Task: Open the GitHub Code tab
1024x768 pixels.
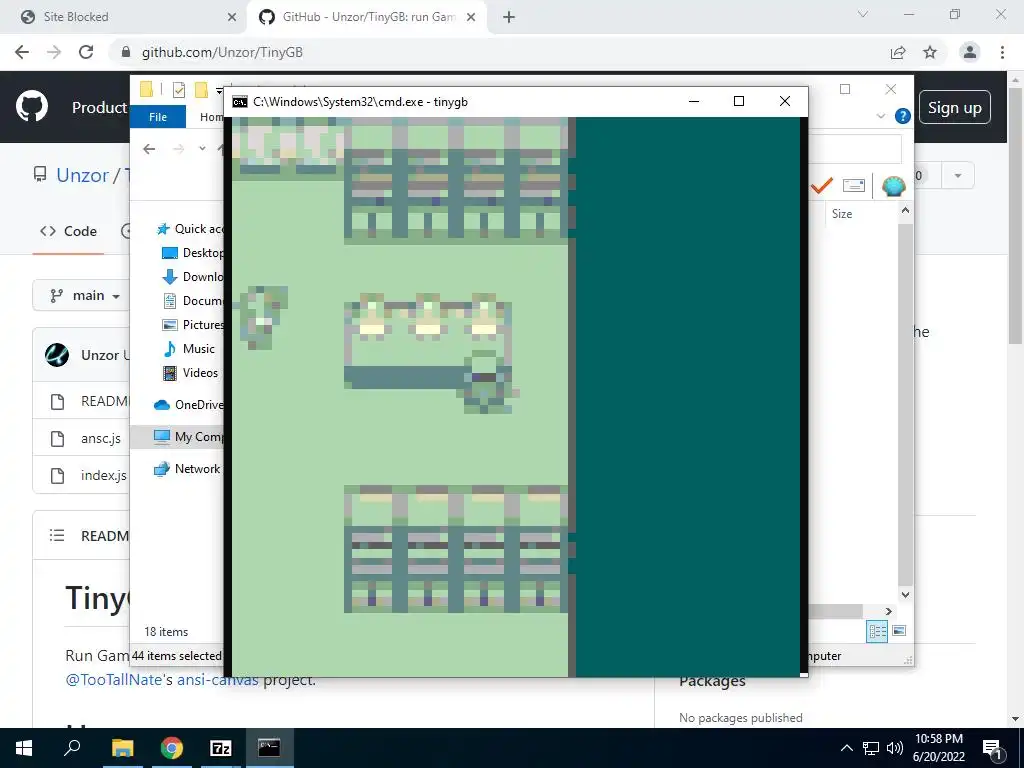Action: click(x=69, y=231)
